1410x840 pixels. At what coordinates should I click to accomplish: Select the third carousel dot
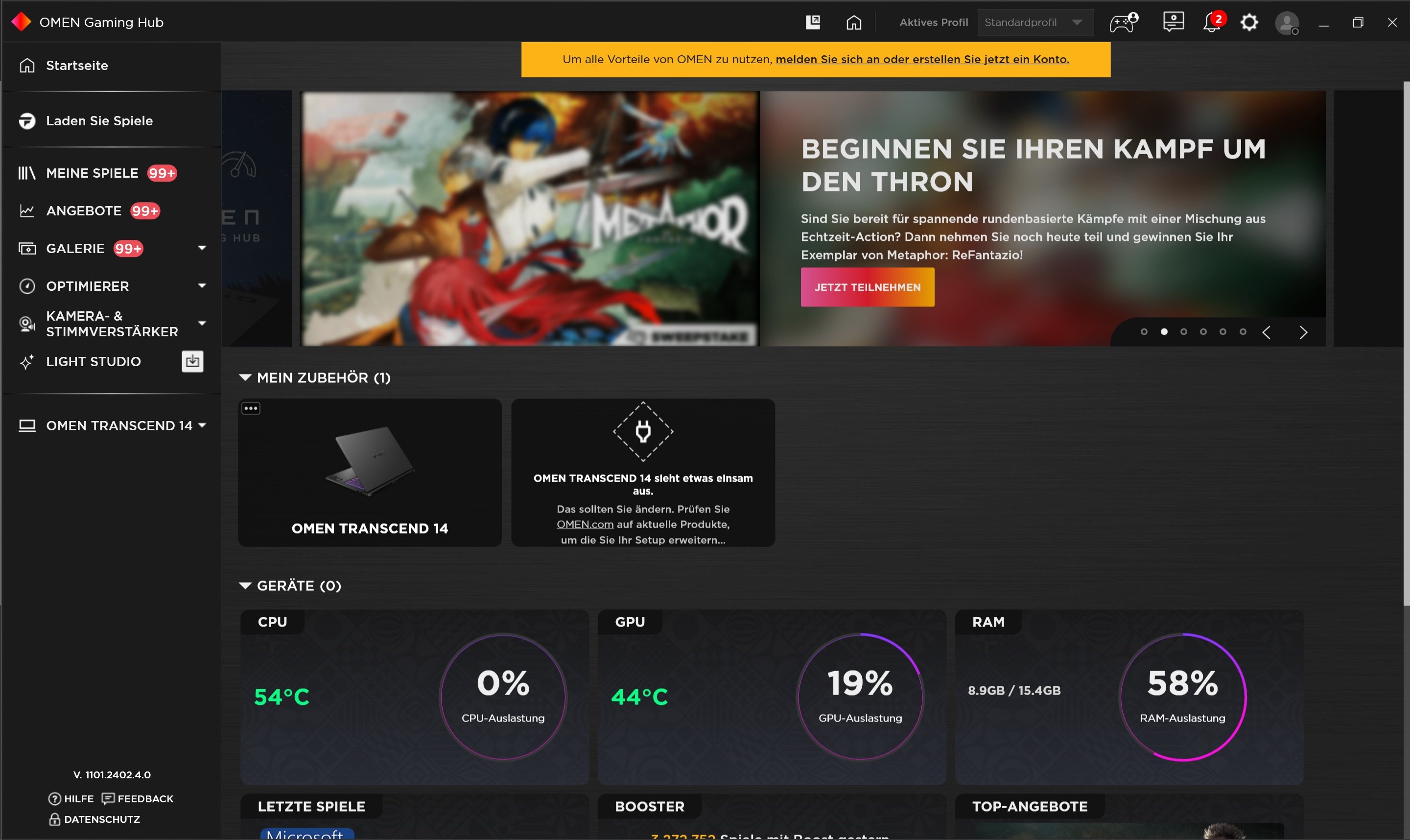pyautogui.click(x=1184, y=332)
